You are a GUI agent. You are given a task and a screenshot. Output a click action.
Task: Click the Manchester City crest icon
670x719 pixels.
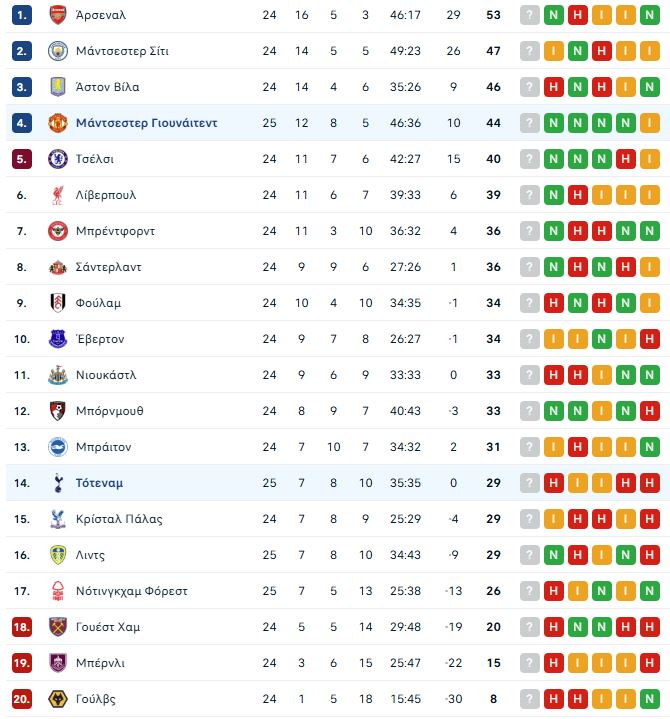click(x=57, y=51)
